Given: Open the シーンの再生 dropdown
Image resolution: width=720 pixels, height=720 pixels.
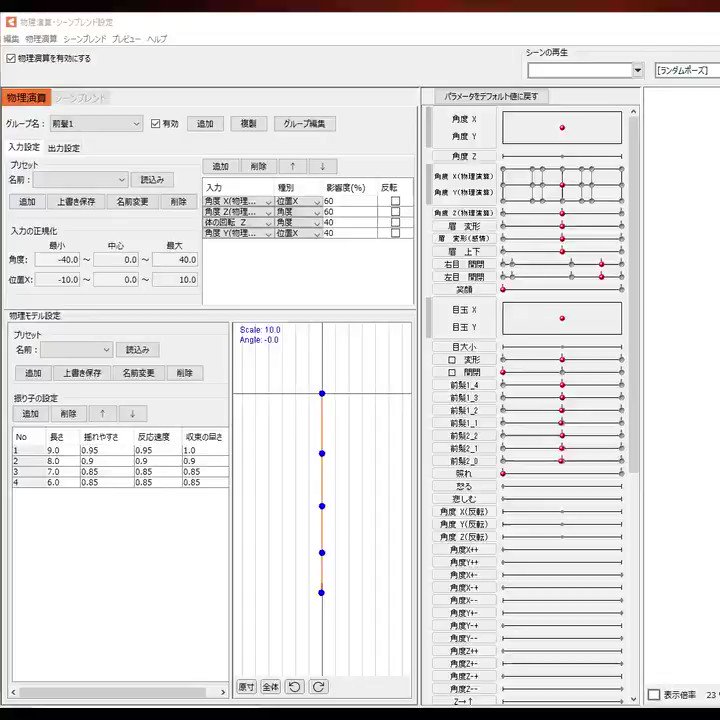Looking at the screenshot, I should (585, 70).
